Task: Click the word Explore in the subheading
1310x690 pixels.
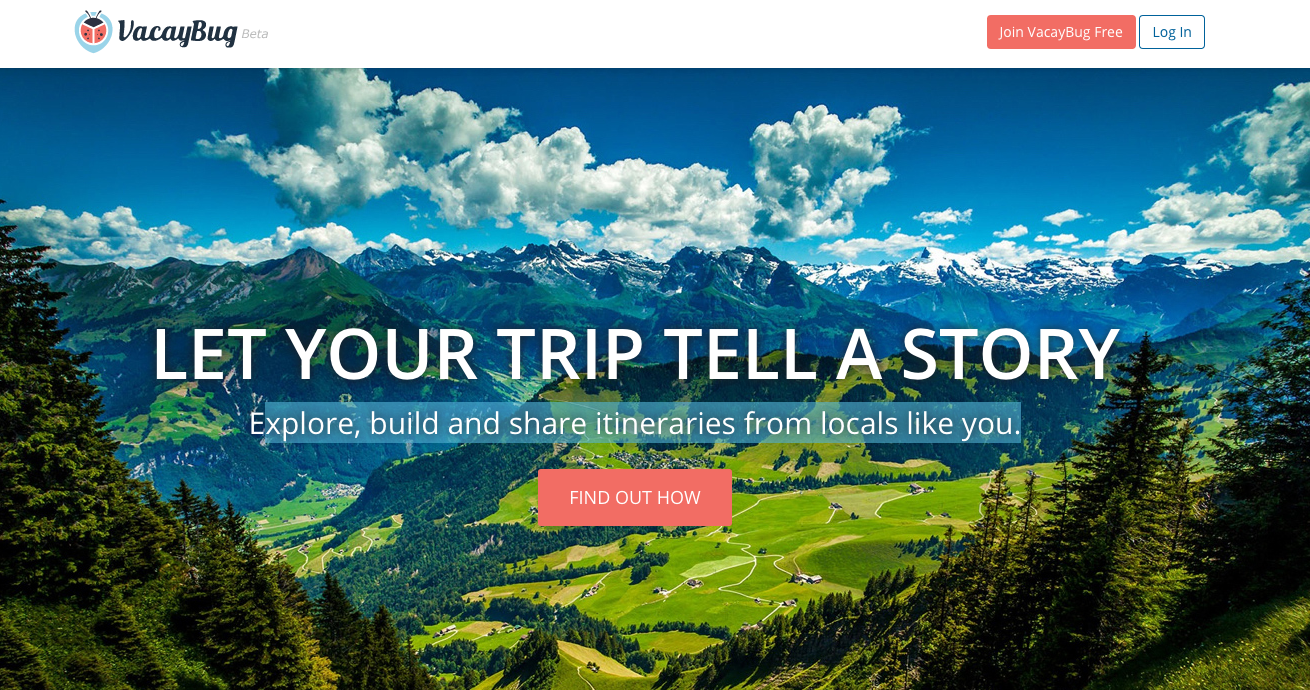Action: (x=305, y=423)
